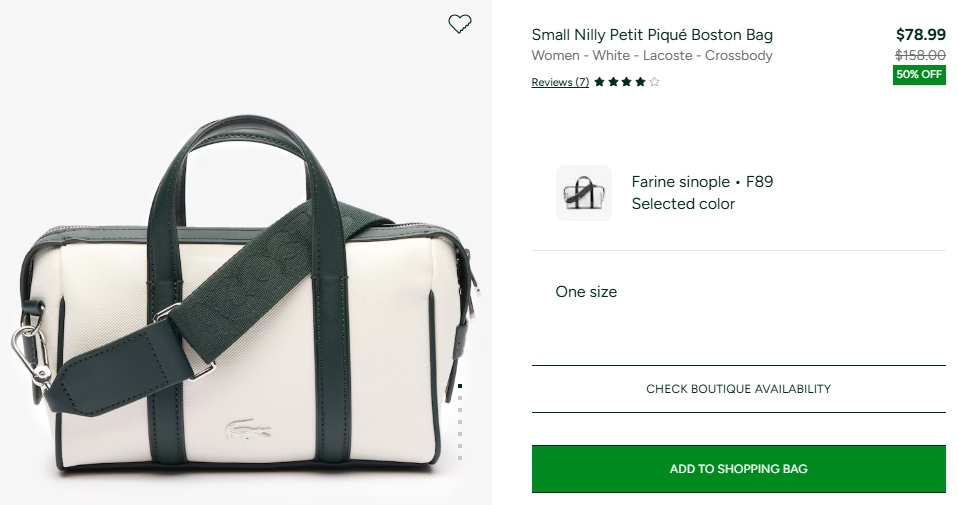Click the Farine sinople • F89 color label
Screen dimensions: 958x505
point(702,182)
